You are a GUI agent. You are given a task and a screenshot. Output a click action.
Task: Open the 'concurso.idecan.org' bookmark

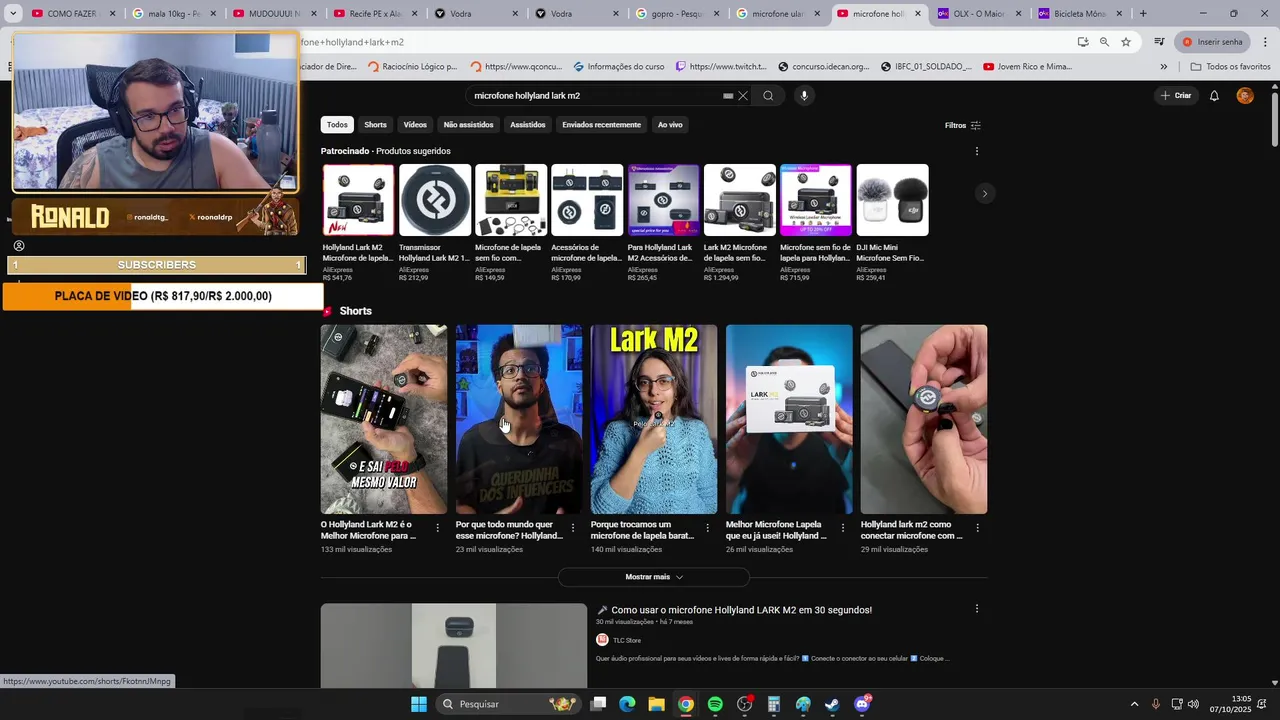(825, 67)
